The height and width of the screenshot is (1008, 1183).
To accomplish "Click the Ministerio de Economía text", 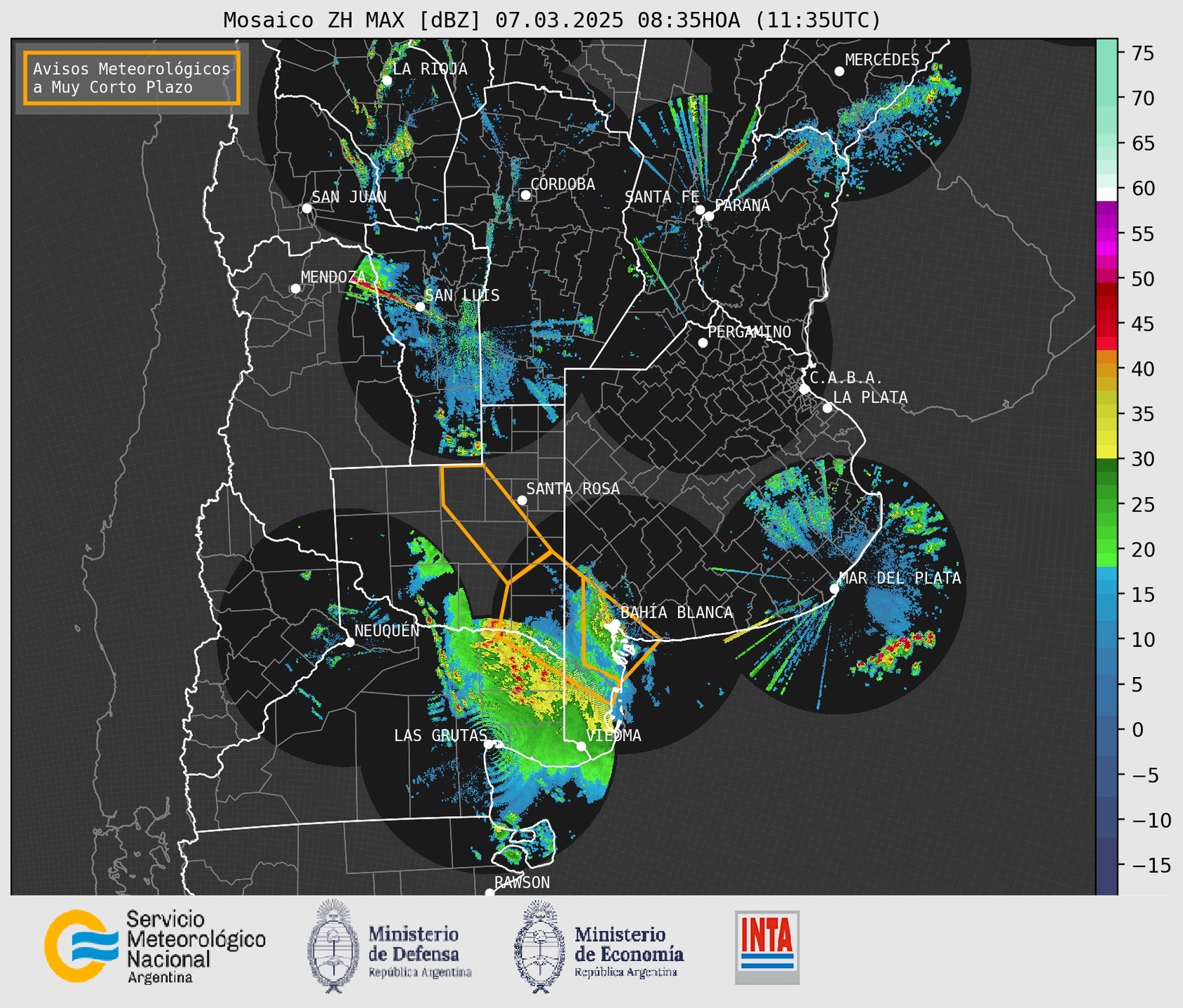I will [x=628, y=951].
